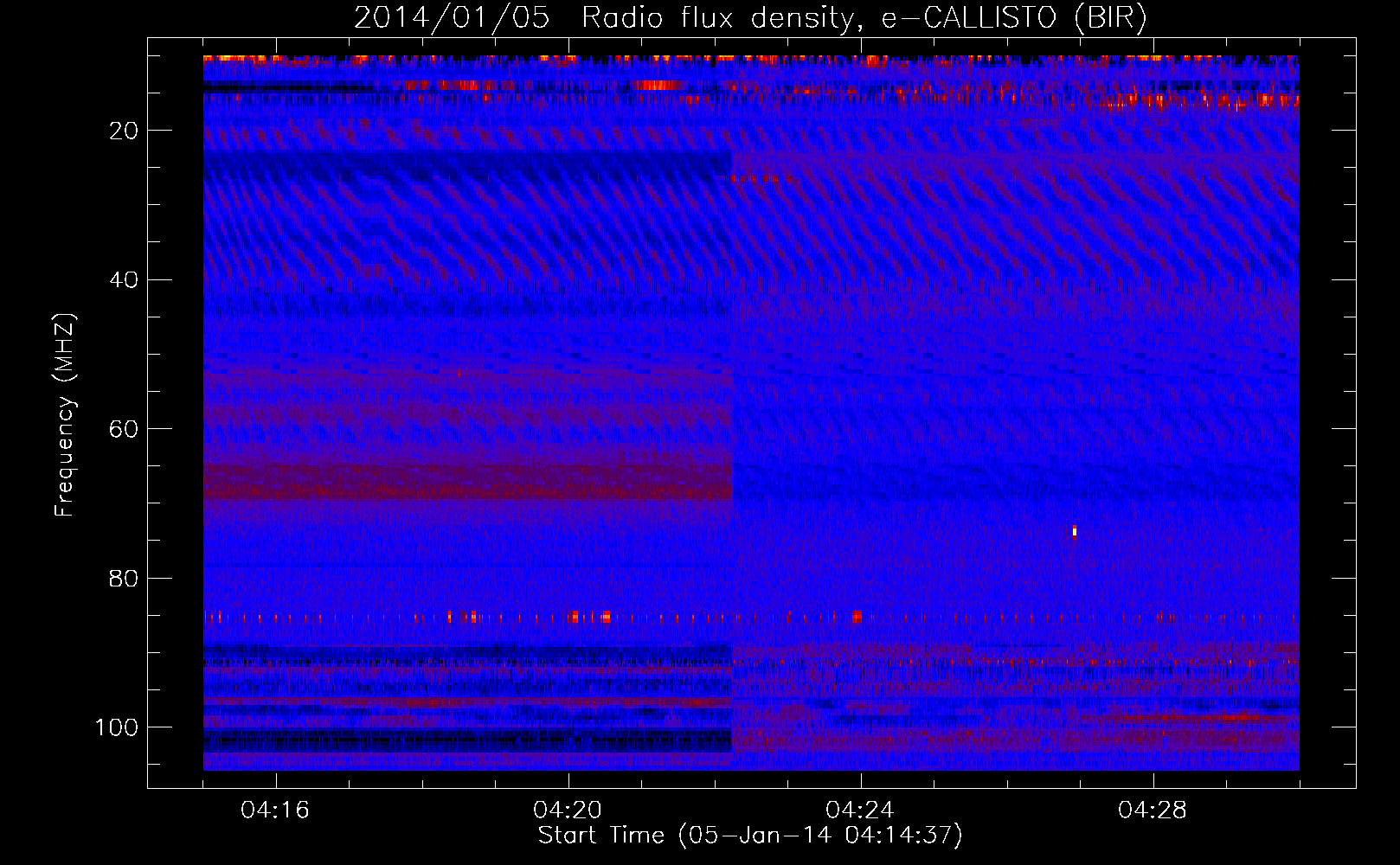Click the frequency tick label "80"
This screenshot has width=1400, height=865.
[x=124, y=579]
